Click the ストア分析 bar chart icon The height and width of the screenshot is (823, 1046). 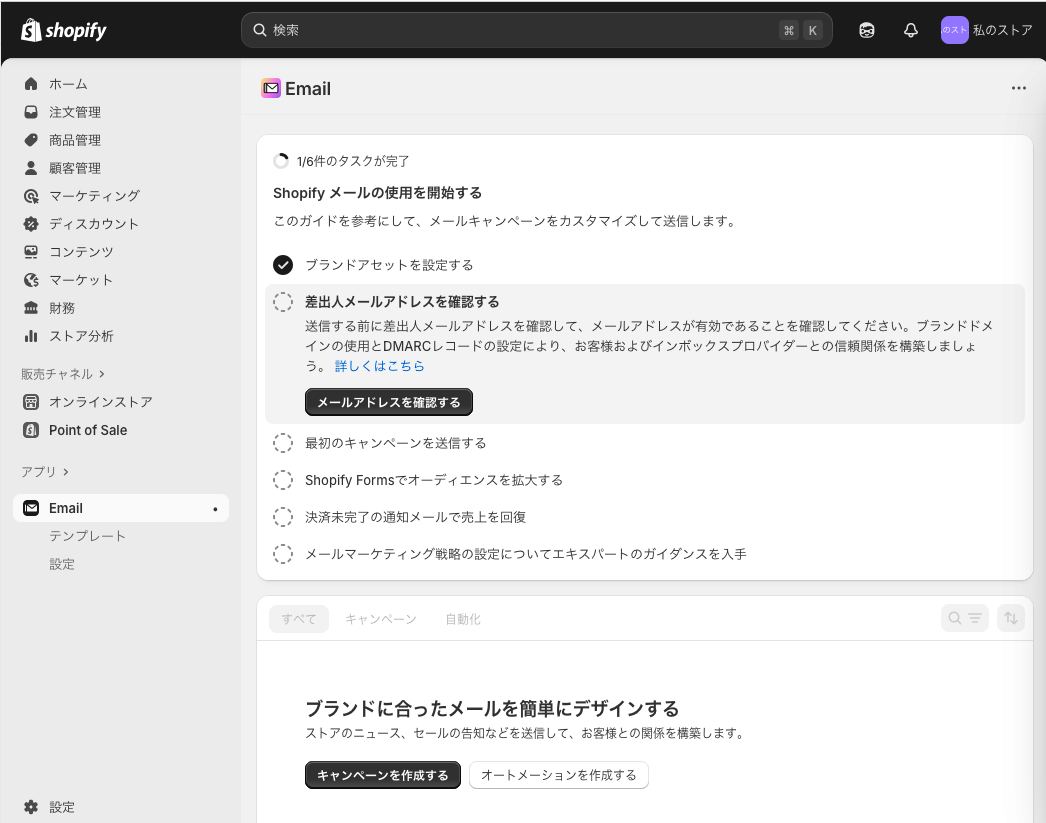click(31, 336)
